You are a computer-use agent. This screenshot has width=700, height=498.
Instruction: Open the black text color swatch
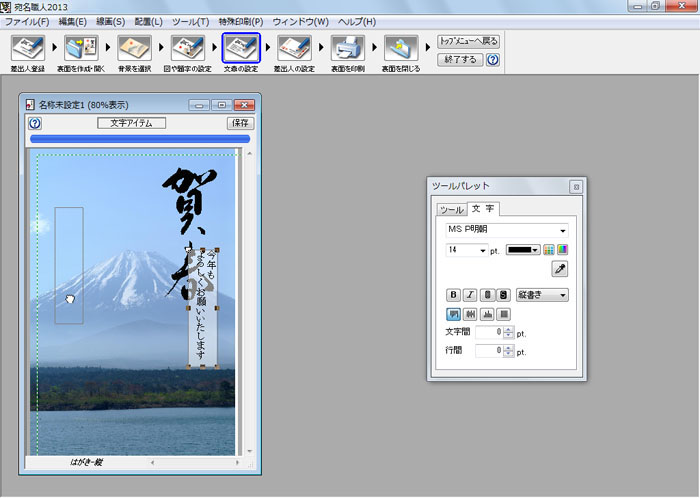click(523, 250)
